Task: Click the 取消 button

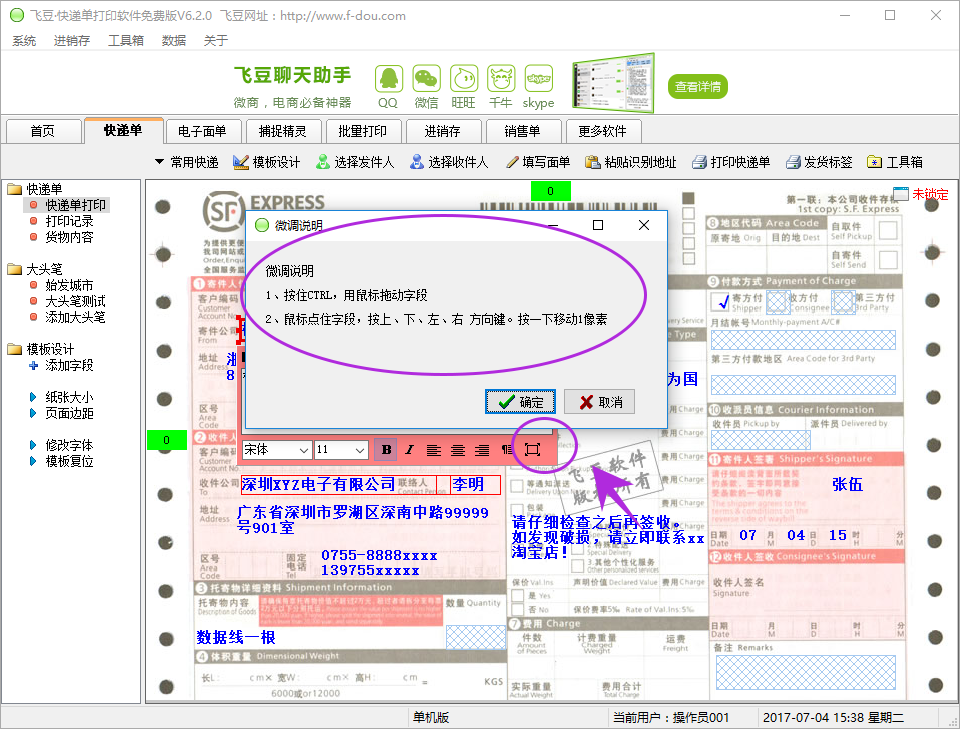Action: [x=599, y=402]
